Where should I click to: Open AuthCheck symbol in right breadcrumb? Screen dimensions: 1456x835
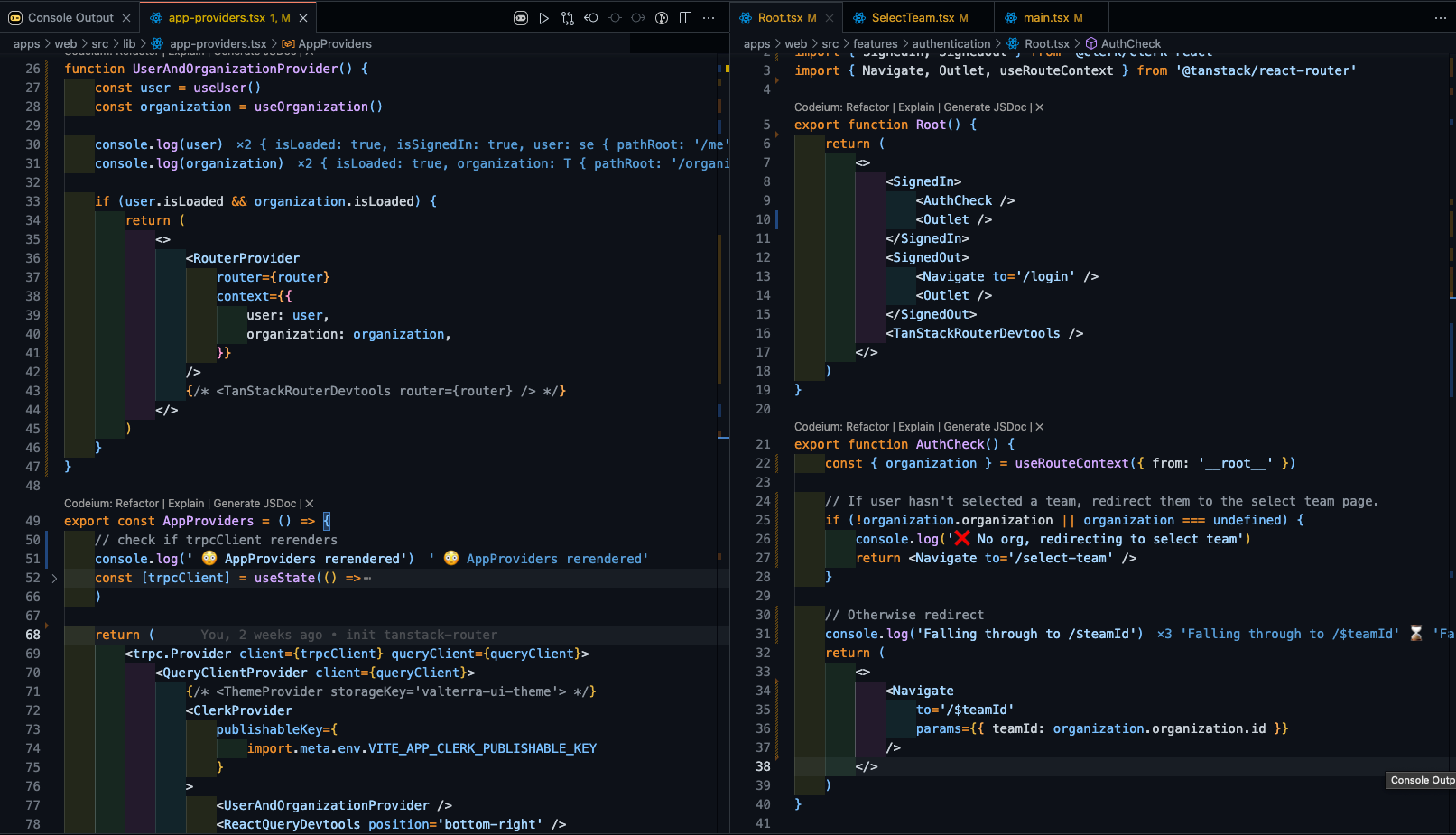tap(1130, 43)
